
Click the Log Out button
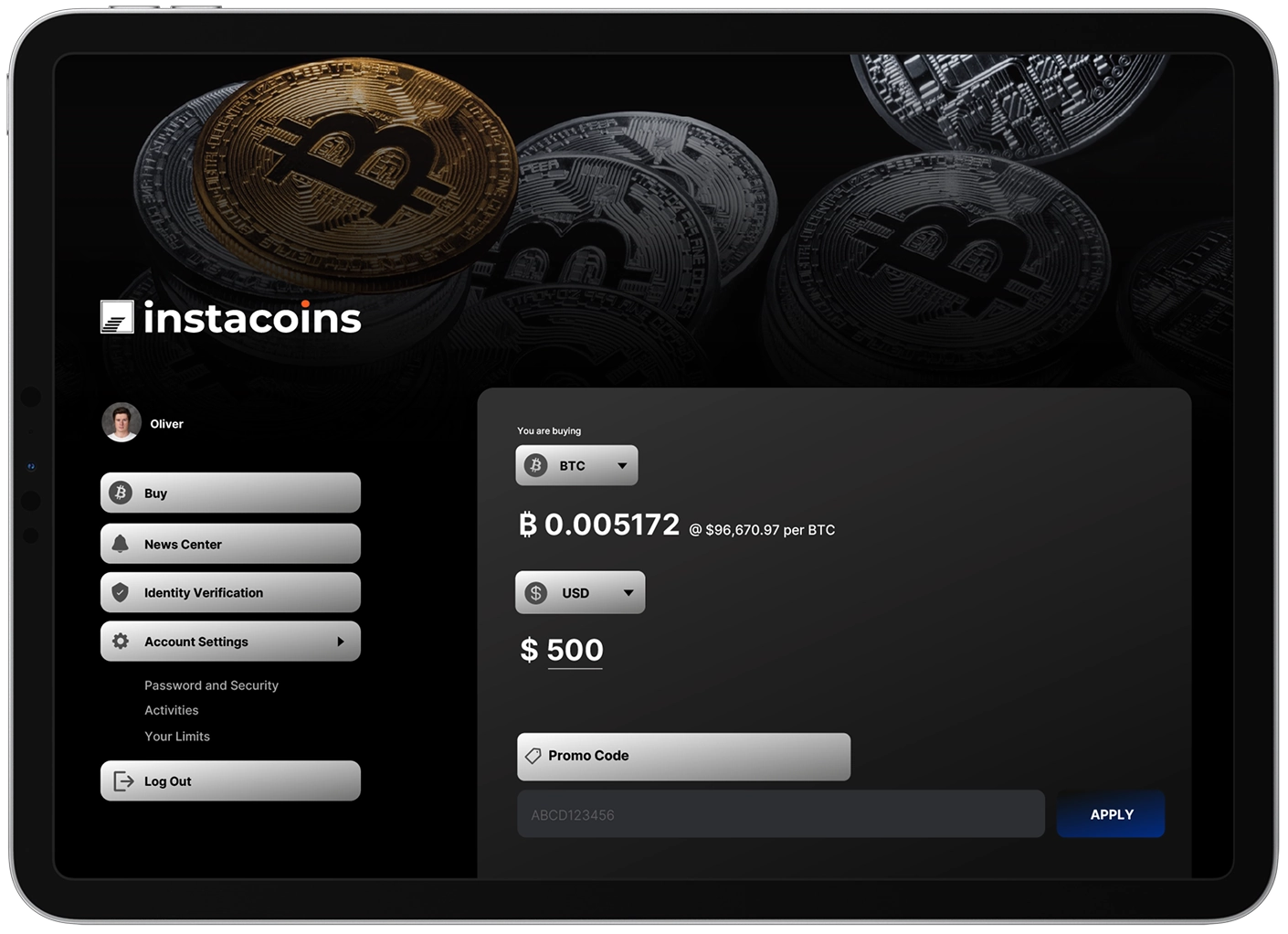tap(230, 781)
